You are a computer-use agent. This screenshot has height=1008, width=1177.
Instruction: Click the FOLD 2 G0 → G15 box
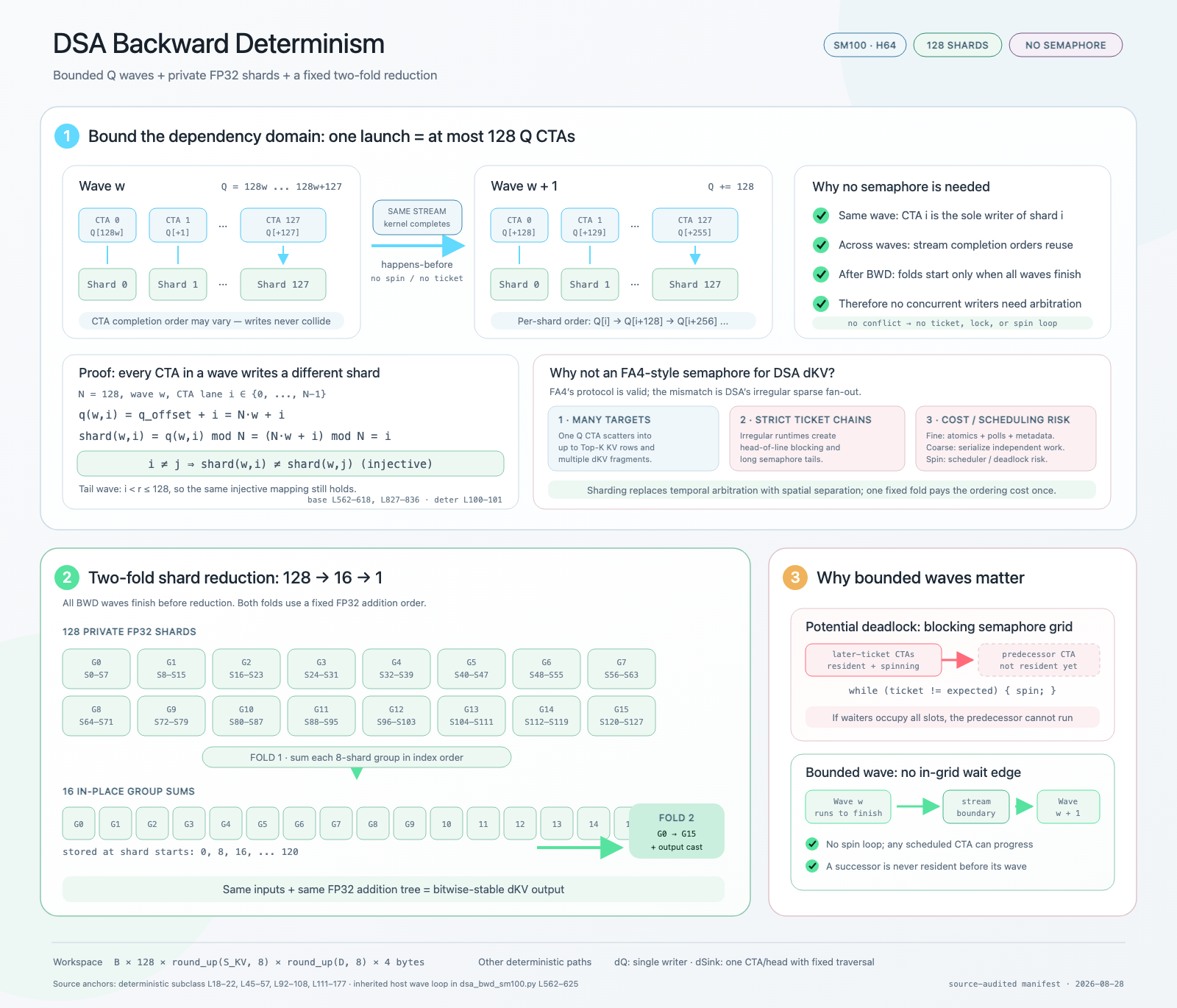pos(677,831)
